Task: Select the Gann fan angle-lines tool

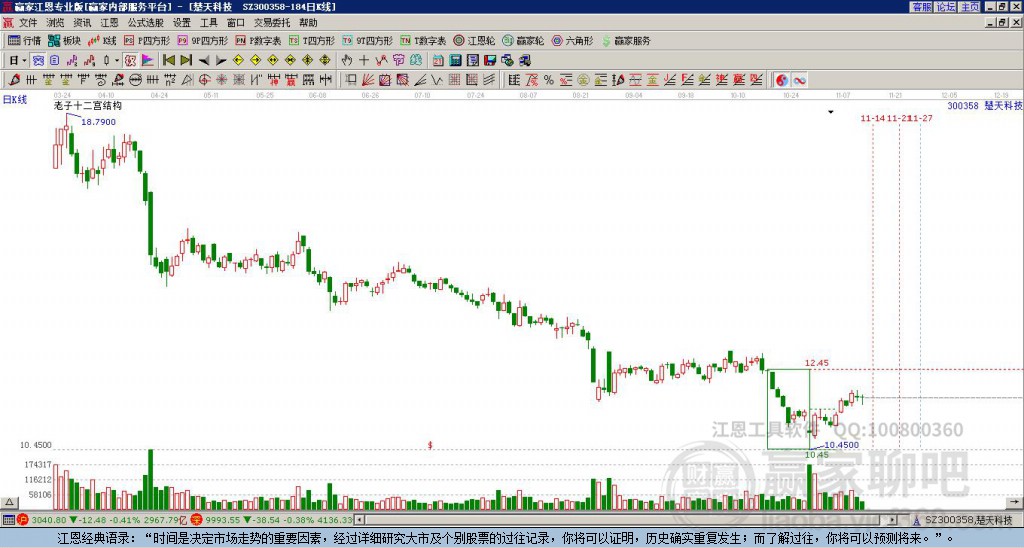Action: click(x=368, y=80)
